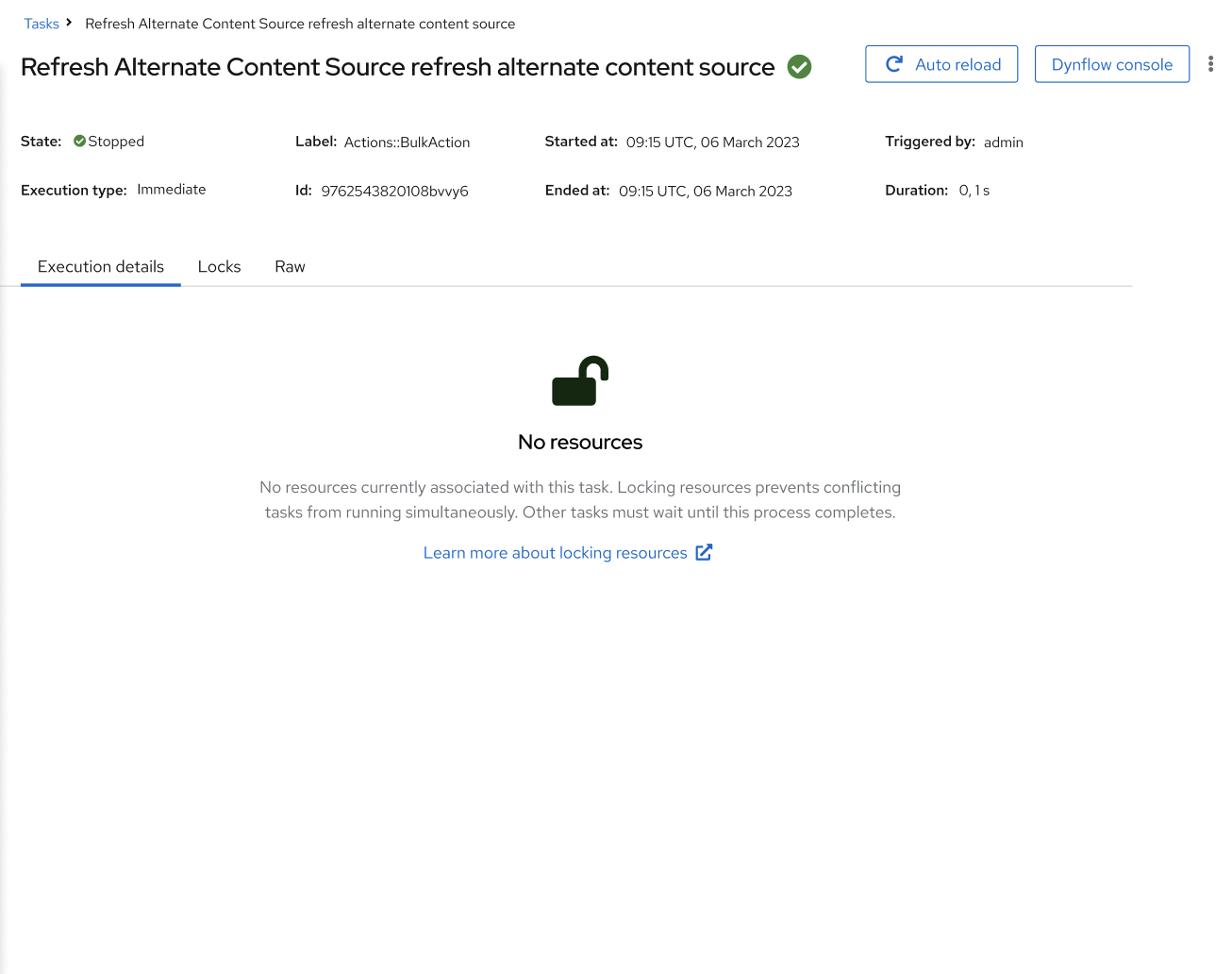Open Learn more about locking resources
This screenshot has height=974, width=1232.
tap(555, 553)
